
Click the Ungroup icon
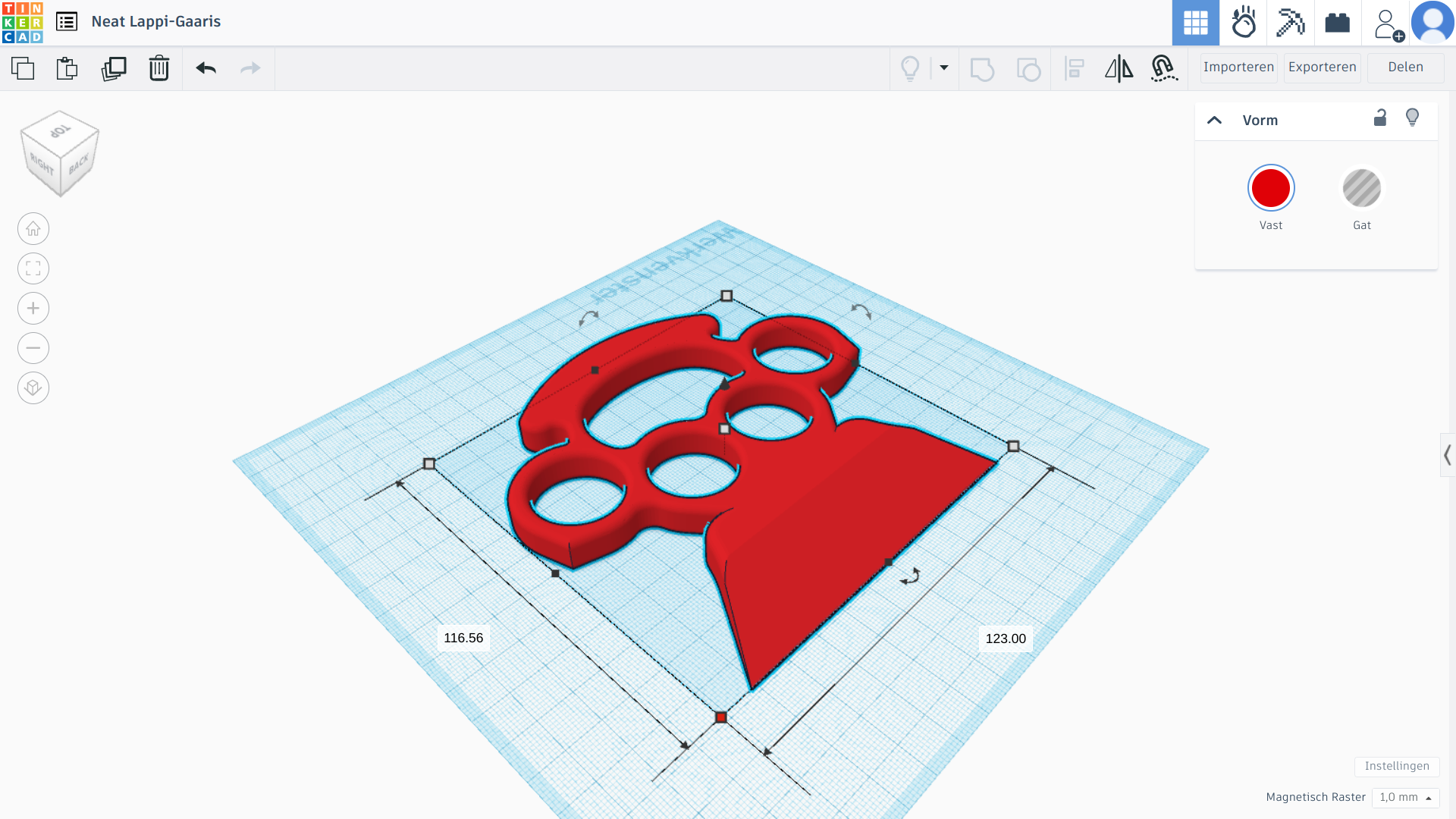(x=1028, y=68)
